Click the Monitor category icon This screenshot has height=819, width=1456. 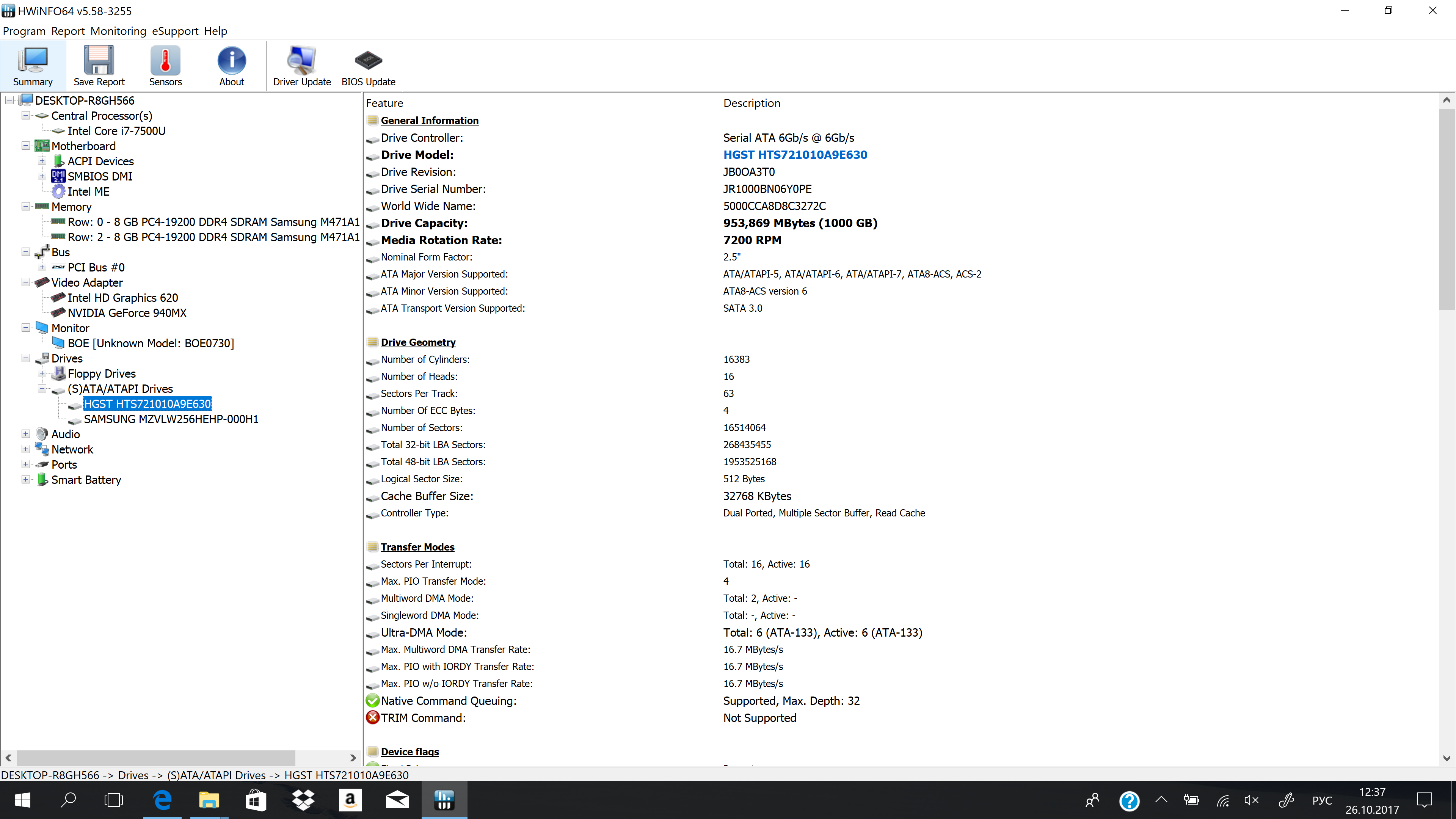pos(42,327)
